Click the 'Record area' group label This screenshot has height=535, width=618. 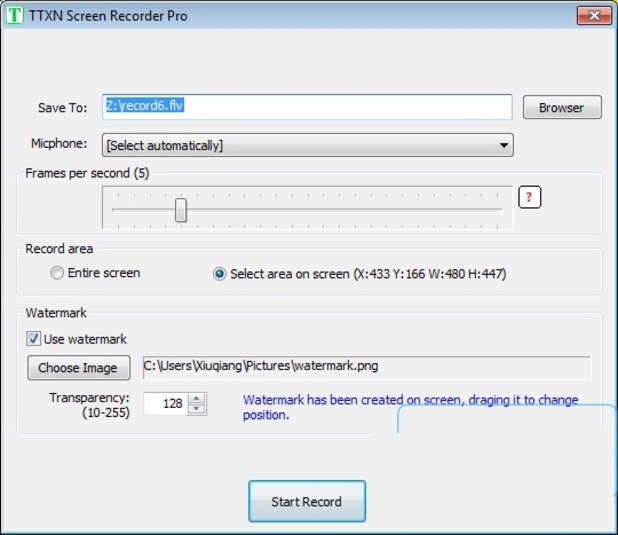59,249
